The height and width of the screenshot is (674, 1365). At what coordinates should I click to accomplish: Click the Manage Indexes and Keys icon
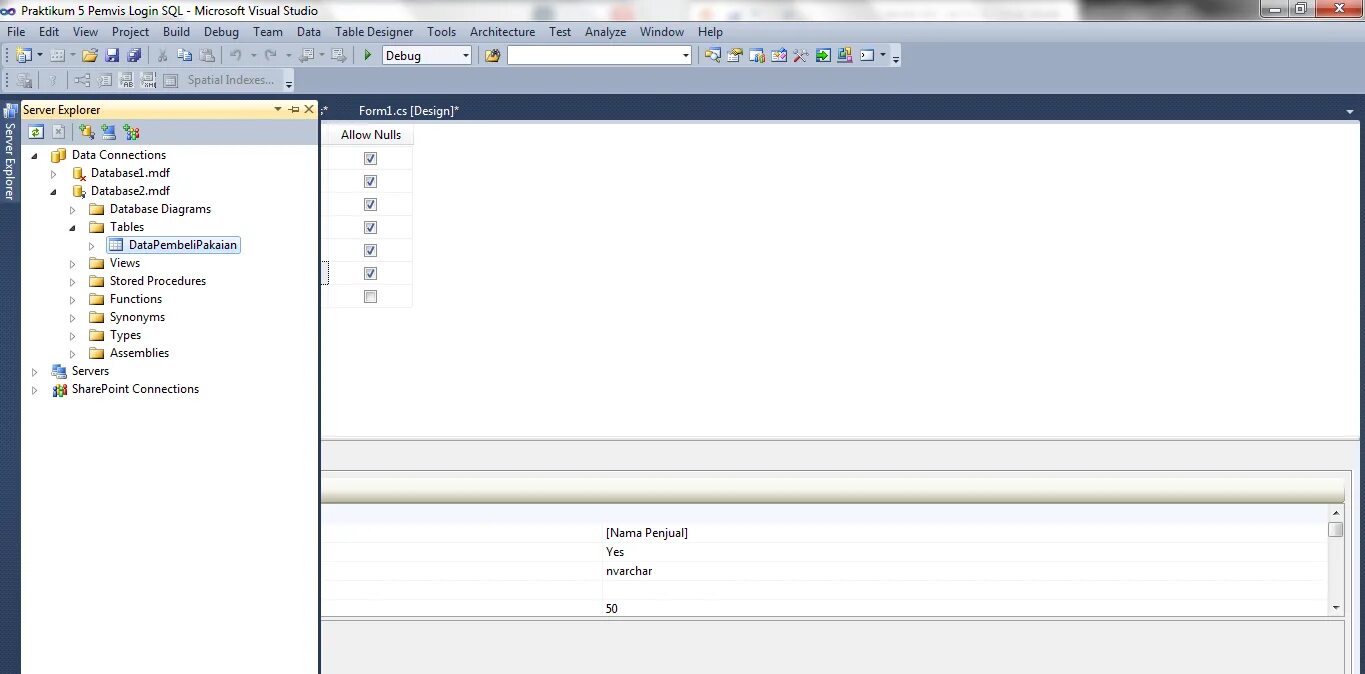coord(104,80)
